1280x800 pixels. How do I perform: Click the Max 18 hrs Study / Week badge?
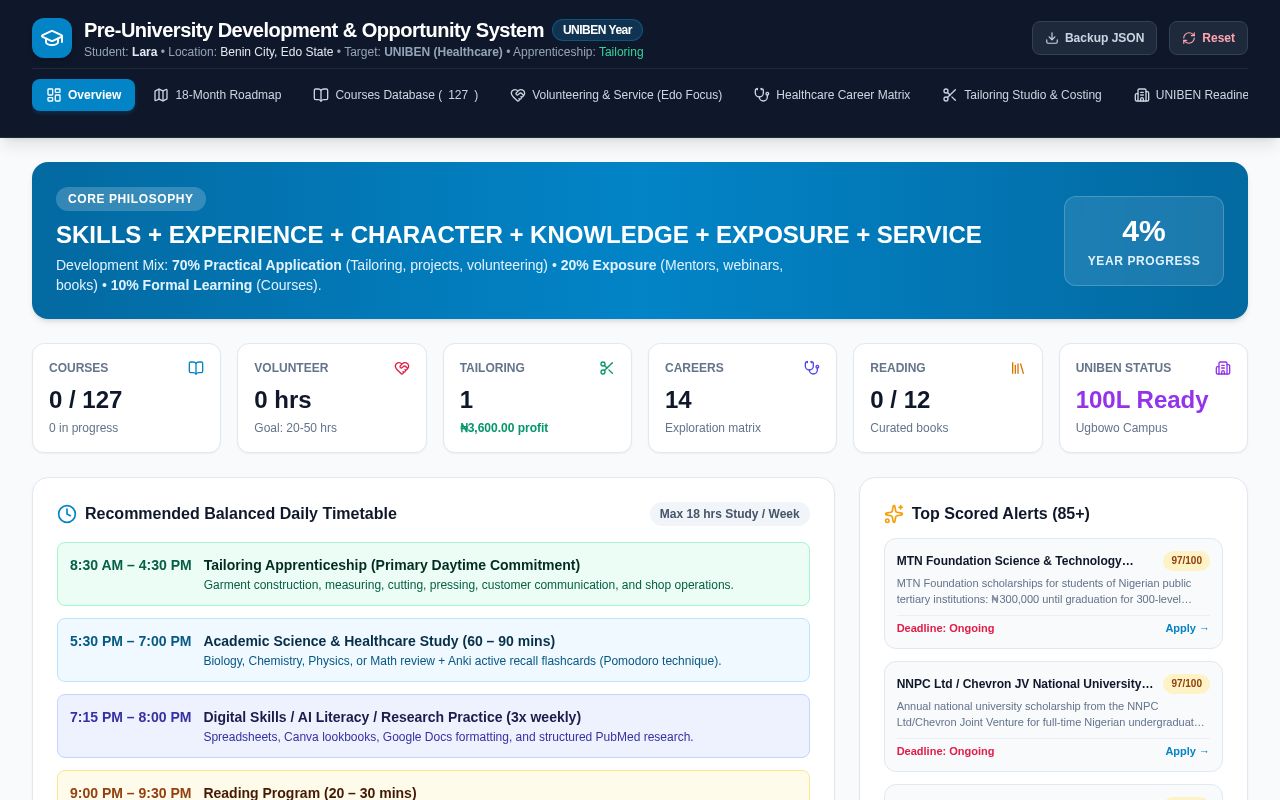click(730, 514)
